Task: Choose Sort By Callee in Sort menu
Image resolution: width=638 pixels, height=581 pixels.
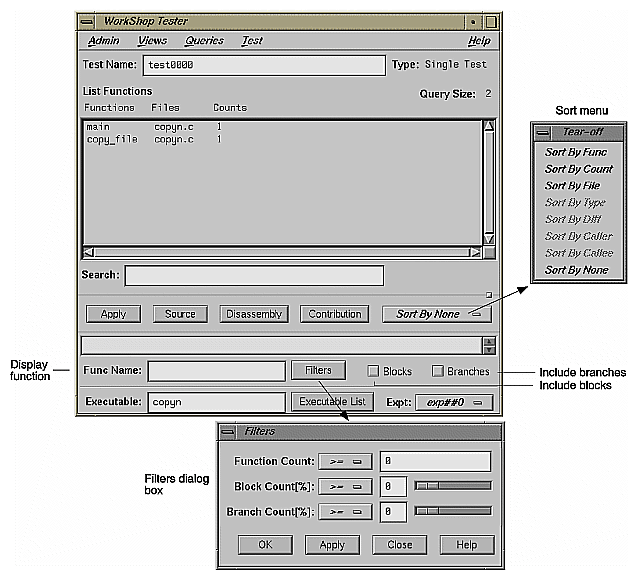Action: click(579, 253)
